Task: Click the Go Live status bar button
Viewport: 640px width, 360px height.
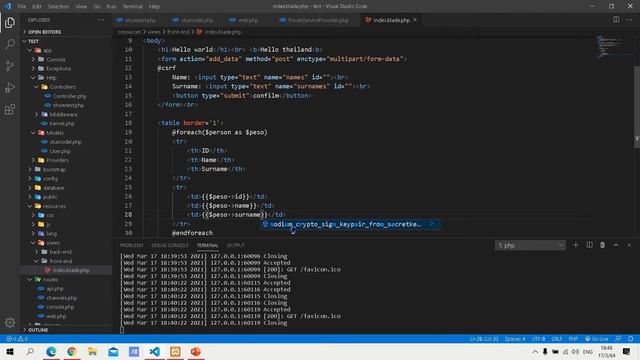Action: tap(596, 339)
